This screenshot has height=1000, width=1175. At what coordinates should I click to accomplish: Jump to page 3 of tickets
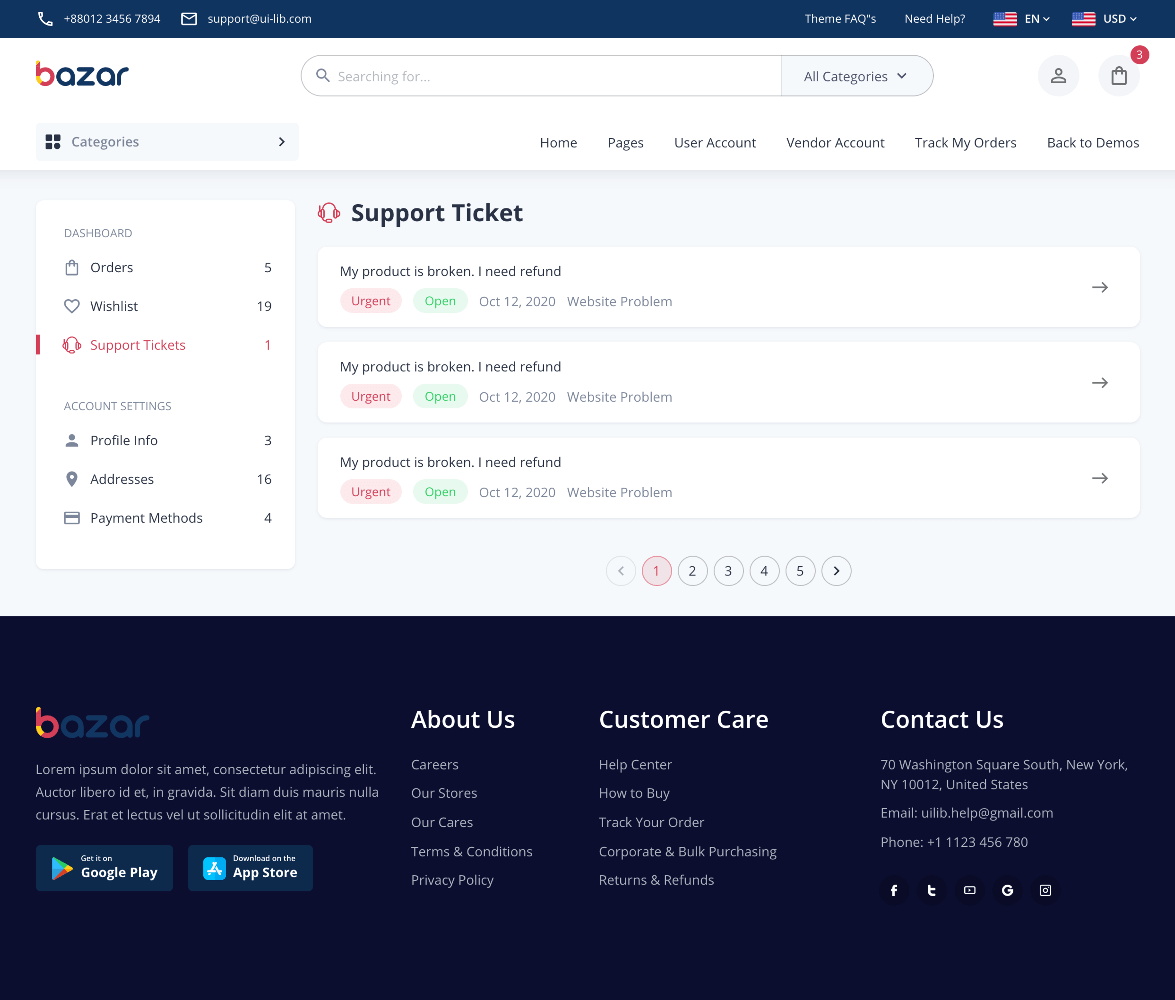point(728,571)
